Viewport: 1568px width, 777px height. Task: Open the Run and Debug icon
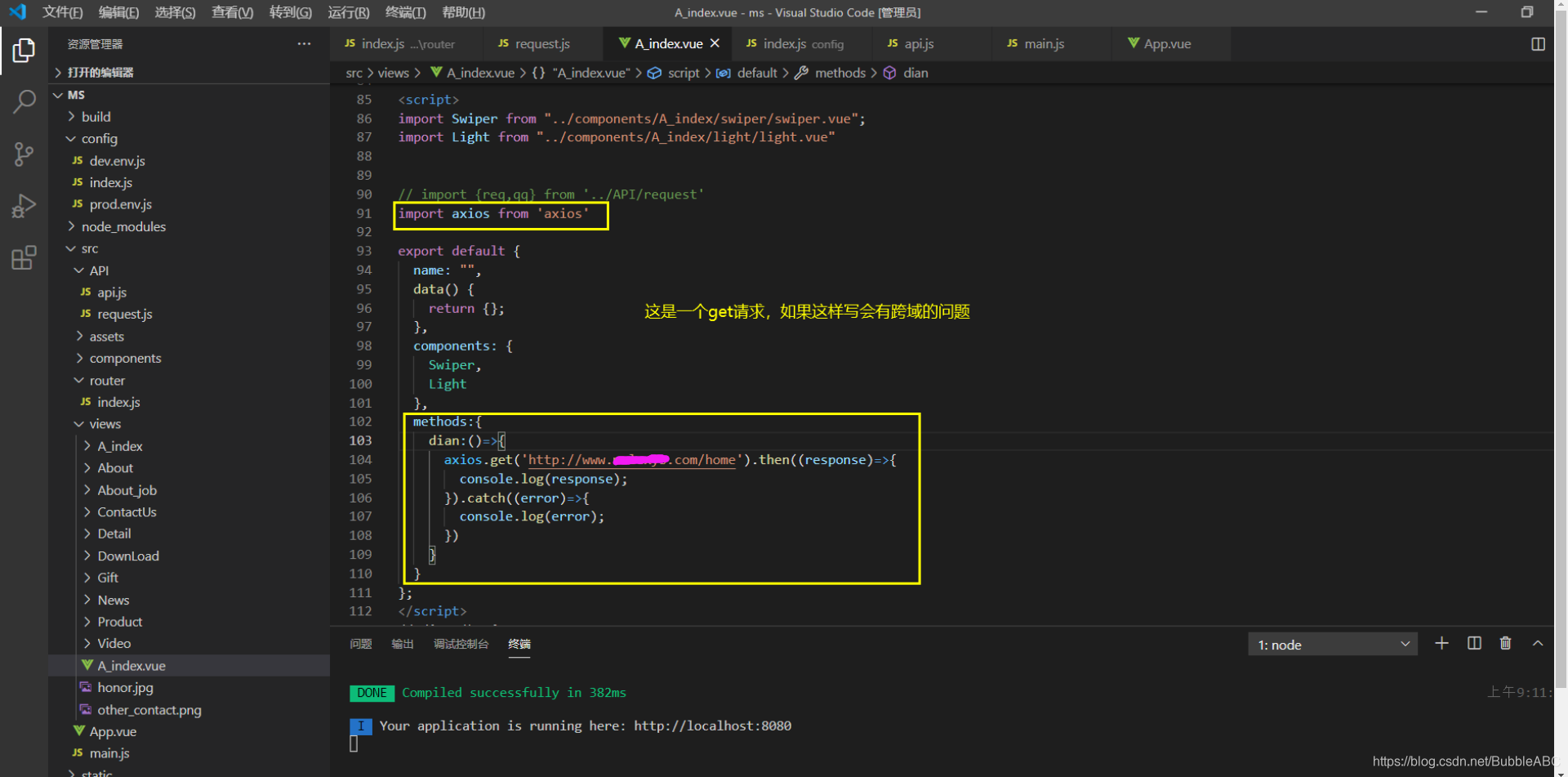[x=24, y=205]
